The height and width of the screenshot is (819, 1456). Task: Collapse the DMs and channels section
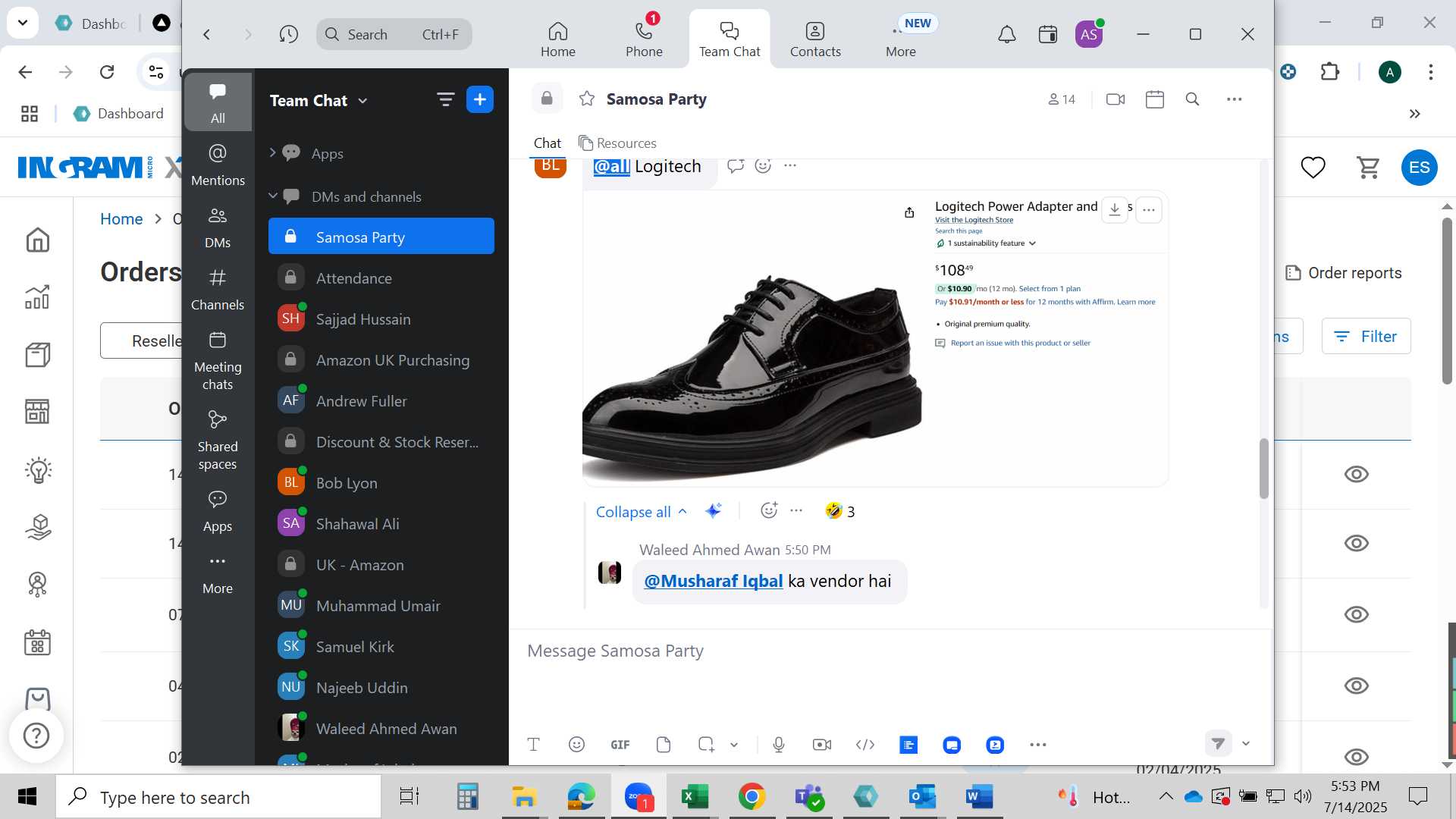pos(272,196)
